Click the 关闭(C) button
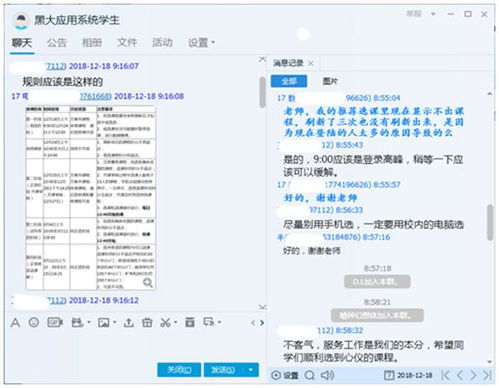 click(x=179, y=370)
